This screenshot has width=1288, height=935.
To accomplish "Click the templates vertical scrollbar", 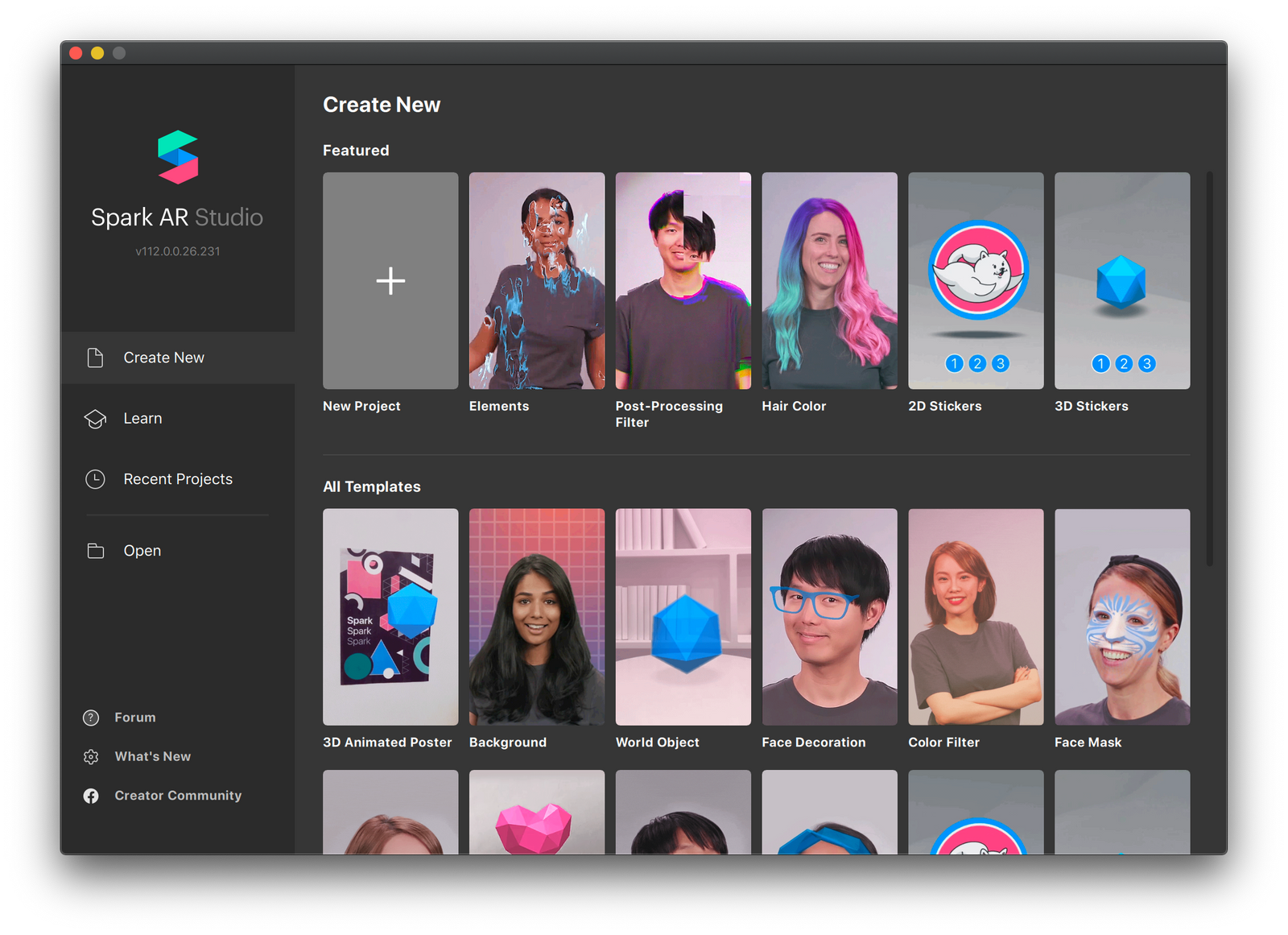I will pos(1209,369).
